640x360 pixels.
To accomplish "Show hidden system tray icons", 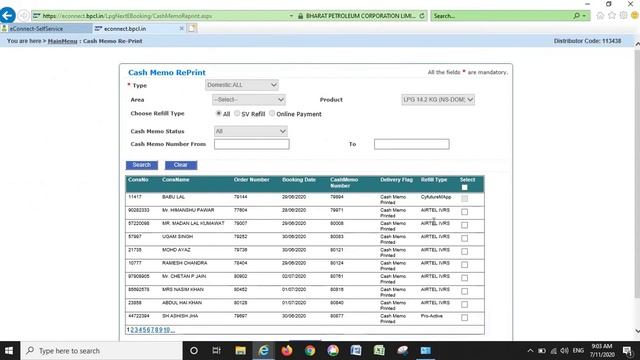I will pyautogui.click(x=530, y=351).
